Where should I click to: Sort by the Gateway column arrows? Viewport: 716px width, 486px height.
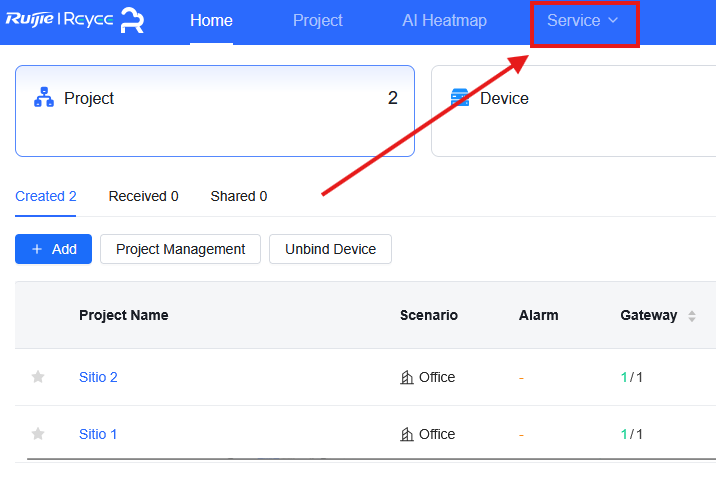pos(692,316)
